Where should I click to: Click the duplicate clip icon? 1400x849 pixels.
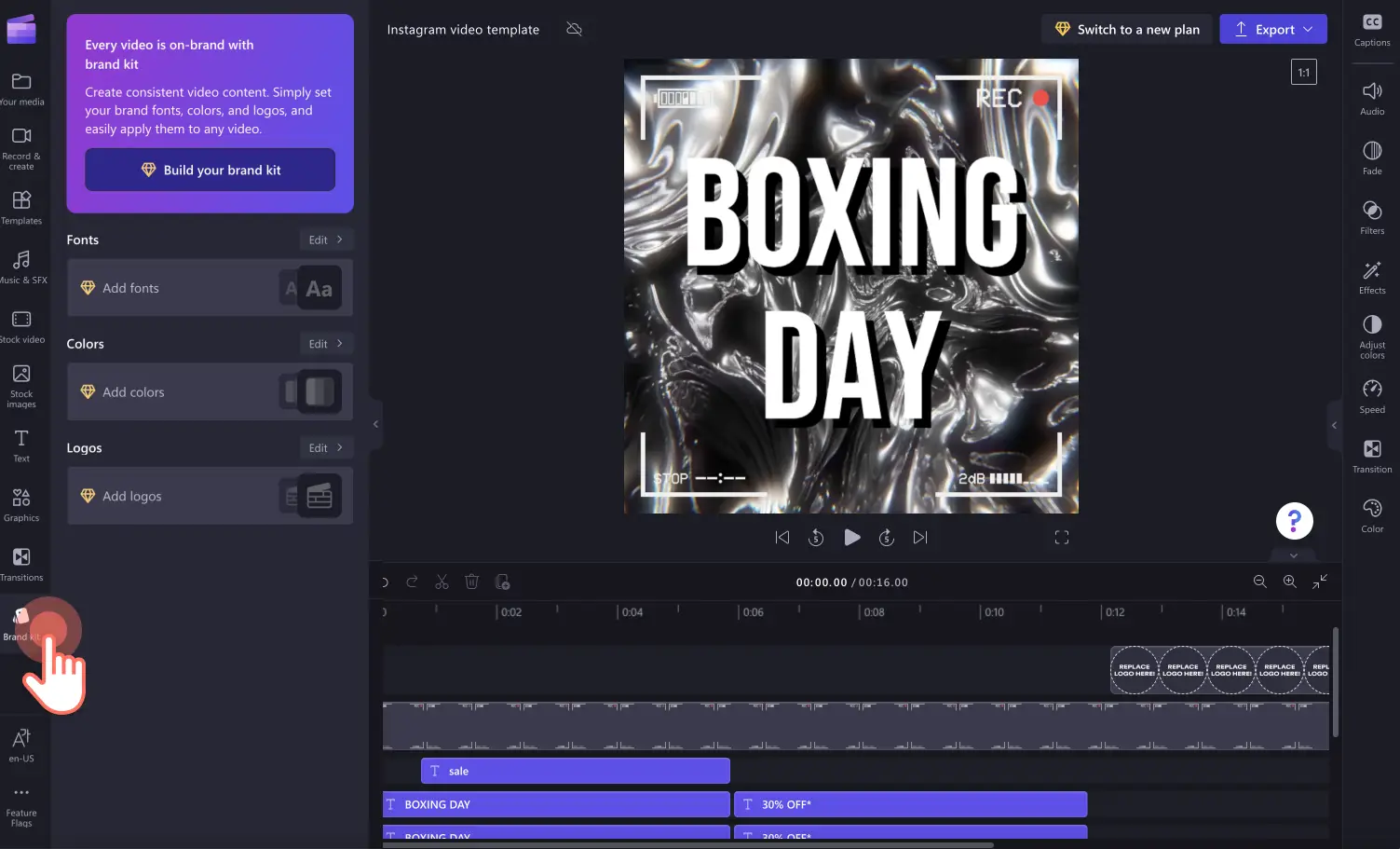point(503,582)
